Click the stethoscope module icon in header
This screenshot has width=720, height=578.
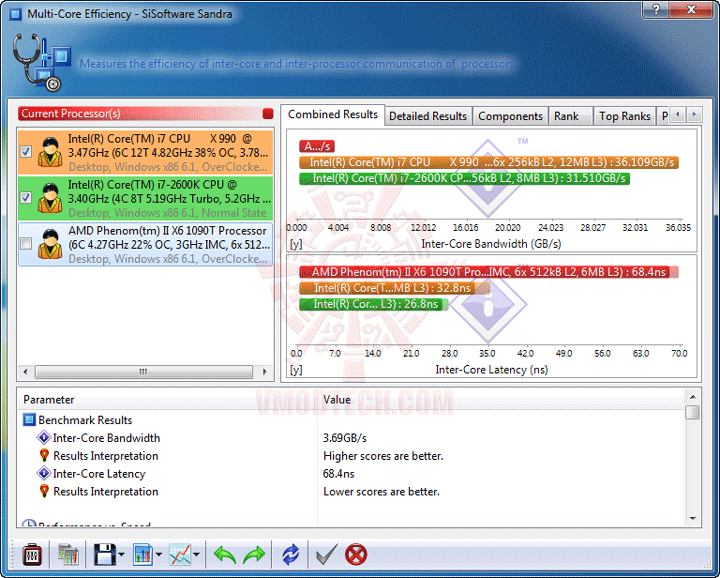click(41, 62)
